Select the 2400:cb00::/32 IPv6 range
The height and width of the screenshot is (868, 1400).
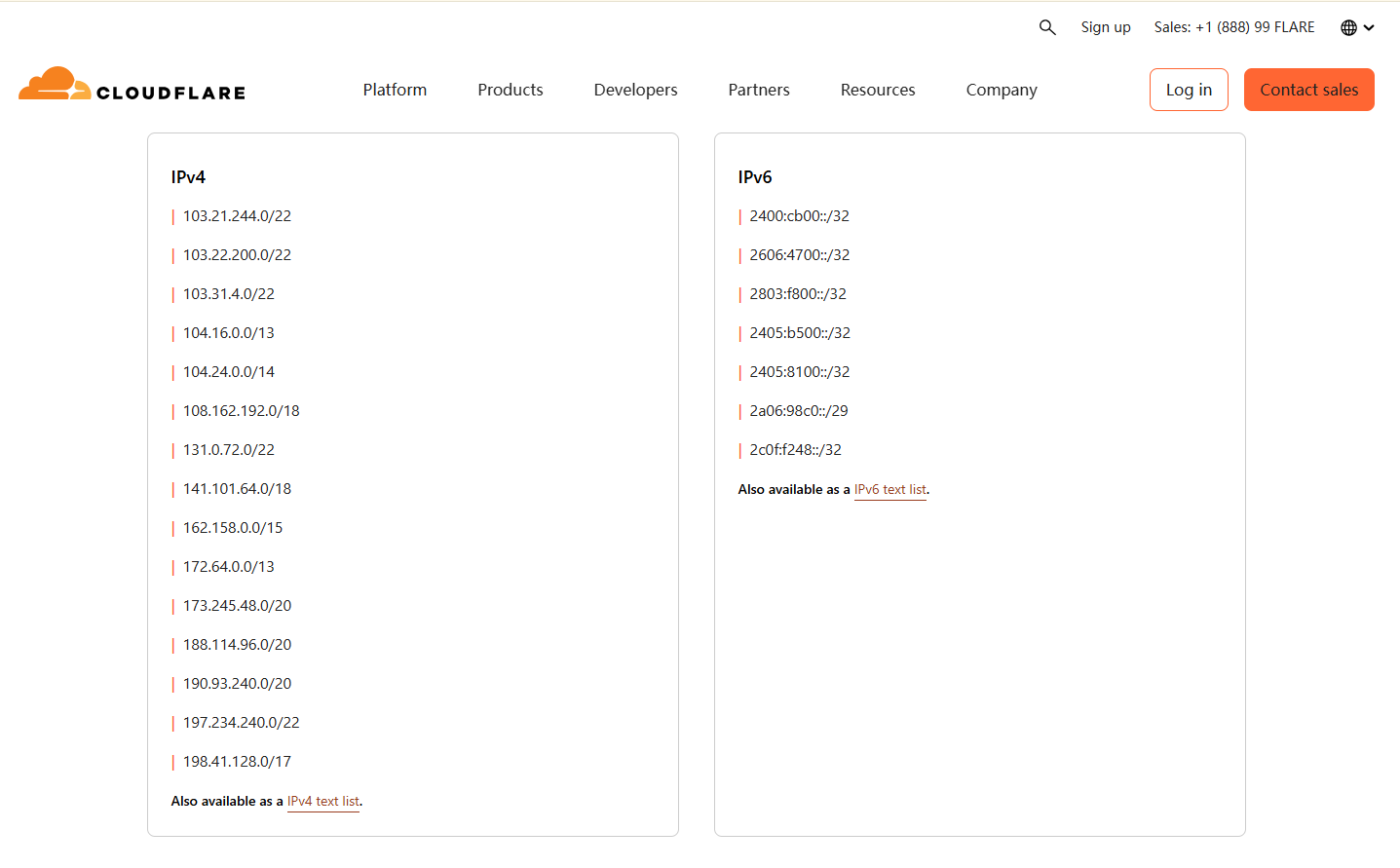799,215
